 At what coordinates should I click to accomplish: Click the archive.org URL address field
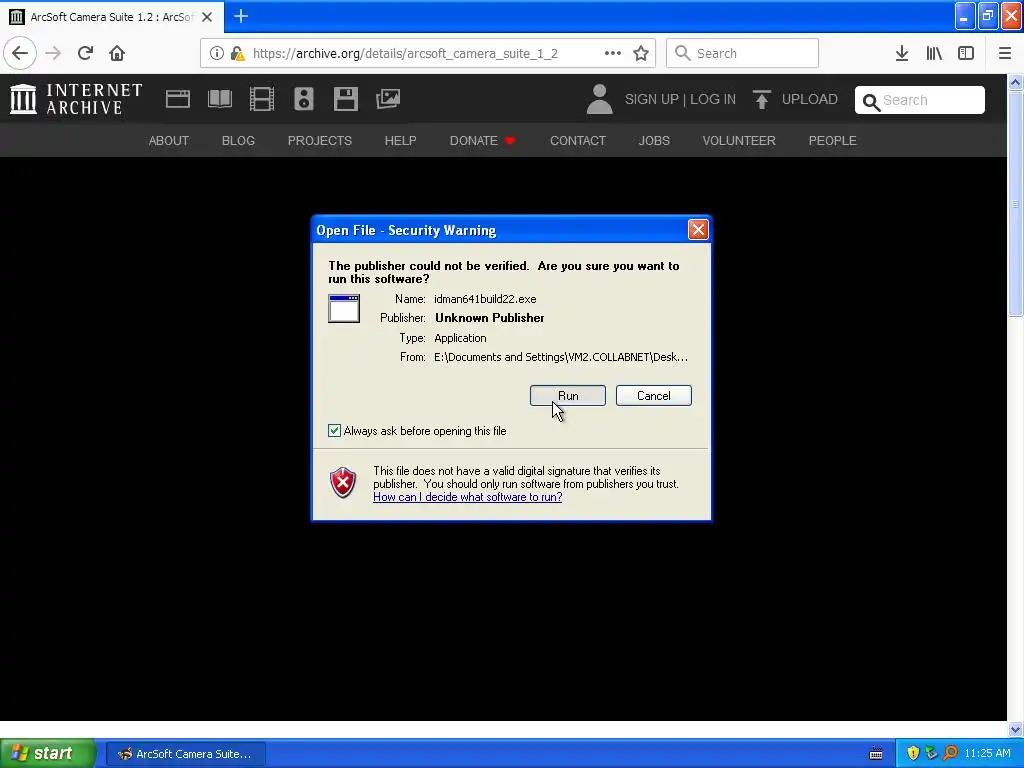click(x=405, y=54)
